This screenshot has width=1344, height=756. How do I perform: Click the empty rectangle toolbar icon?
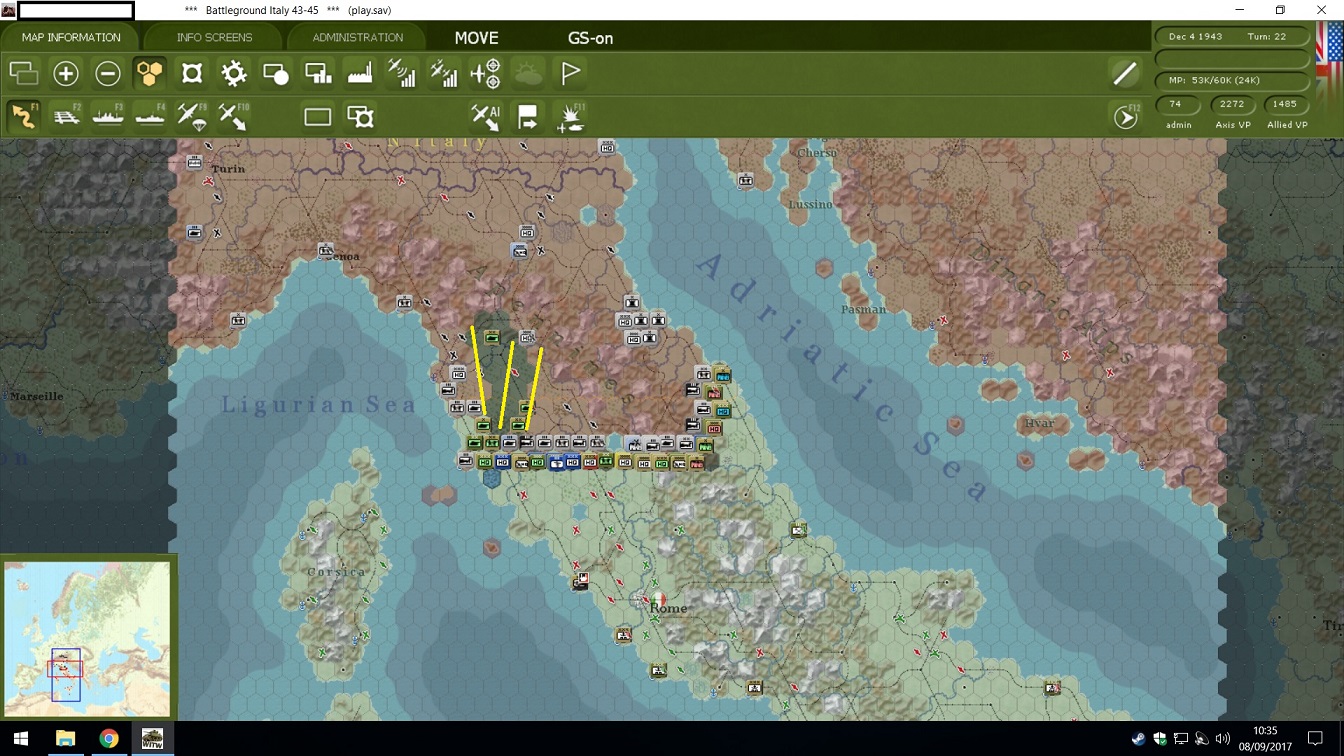[x=318, y=117]
